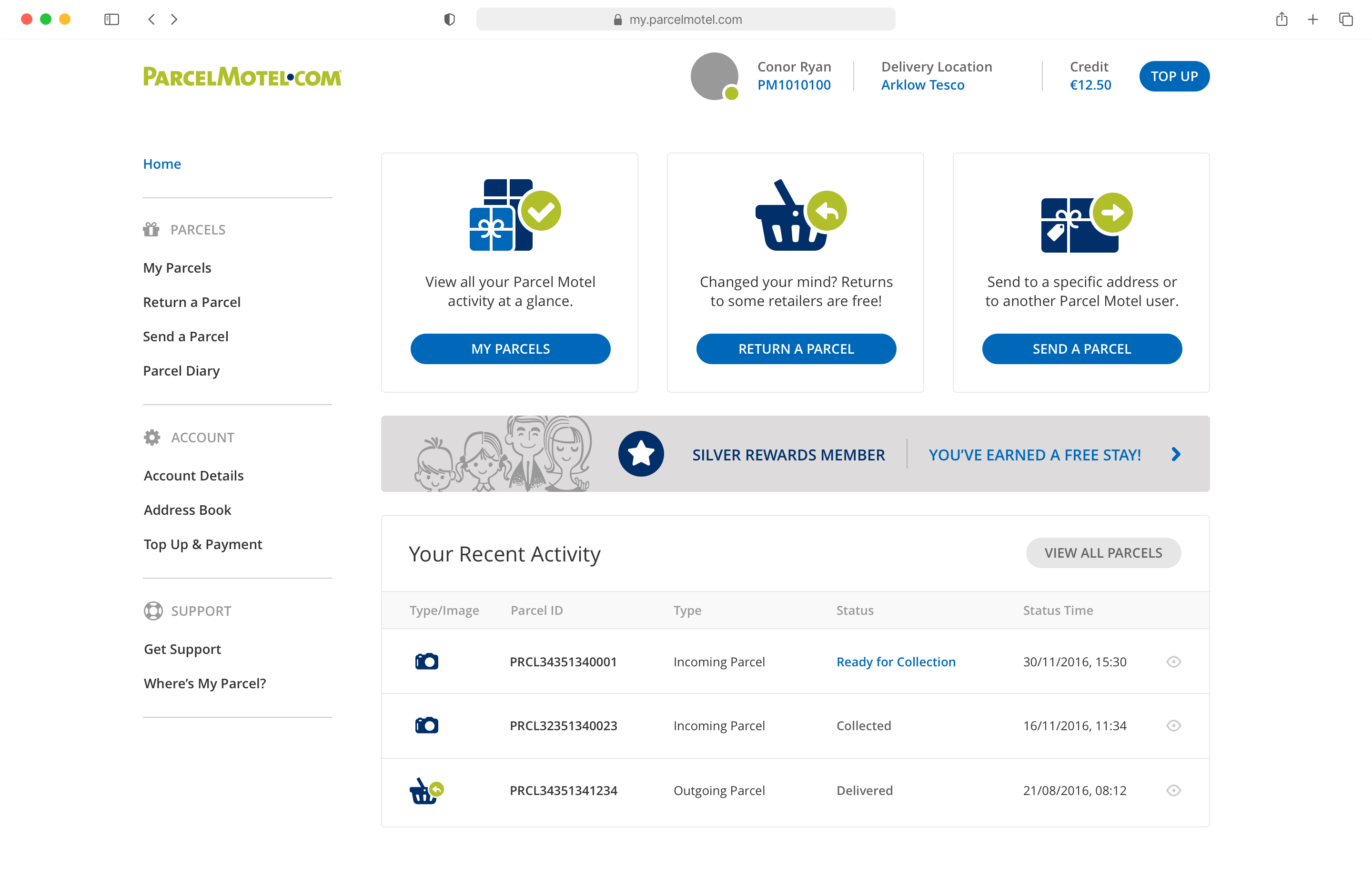This screenshot has width=1372, height=877.
Task: Open the Safari share icon
Action: 1282,20
